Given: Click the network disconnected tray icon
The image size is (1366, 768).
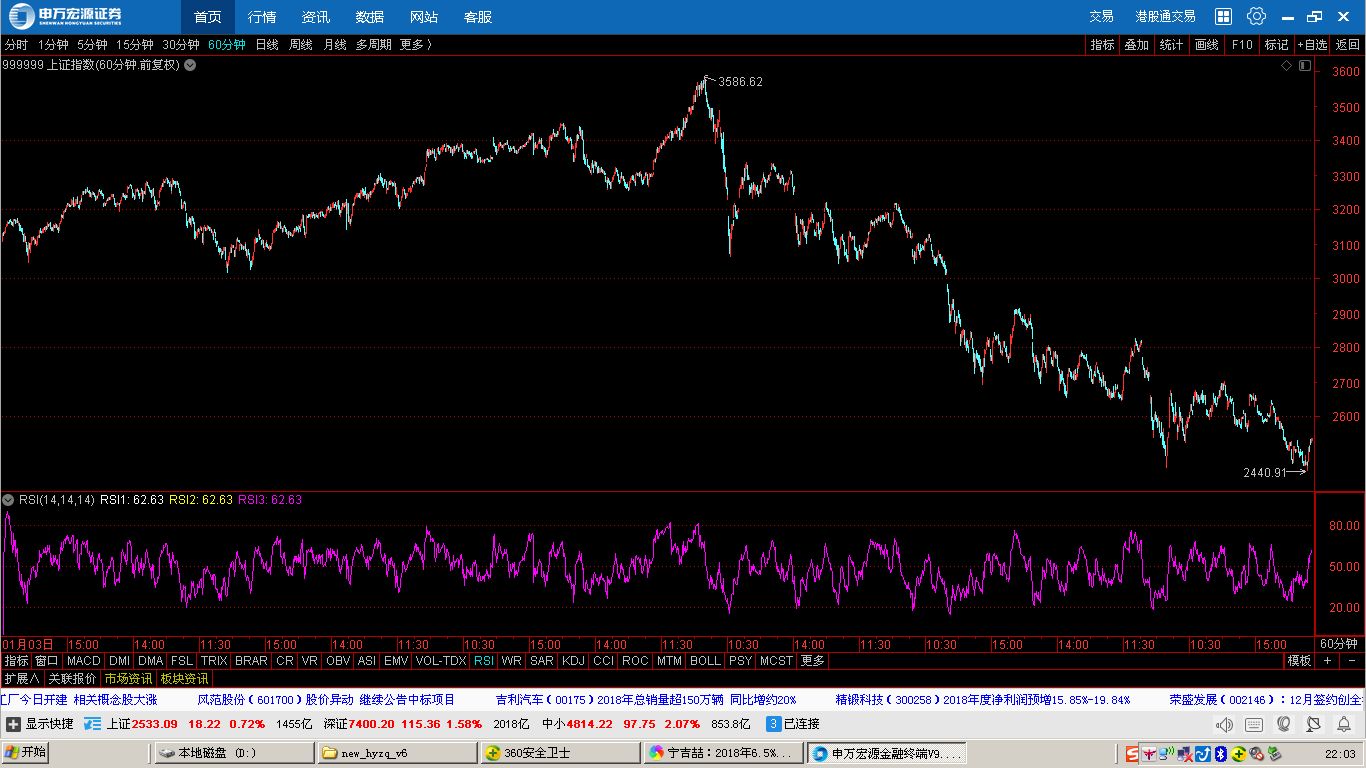Looking at the screenshot, I should point(1185,753).
